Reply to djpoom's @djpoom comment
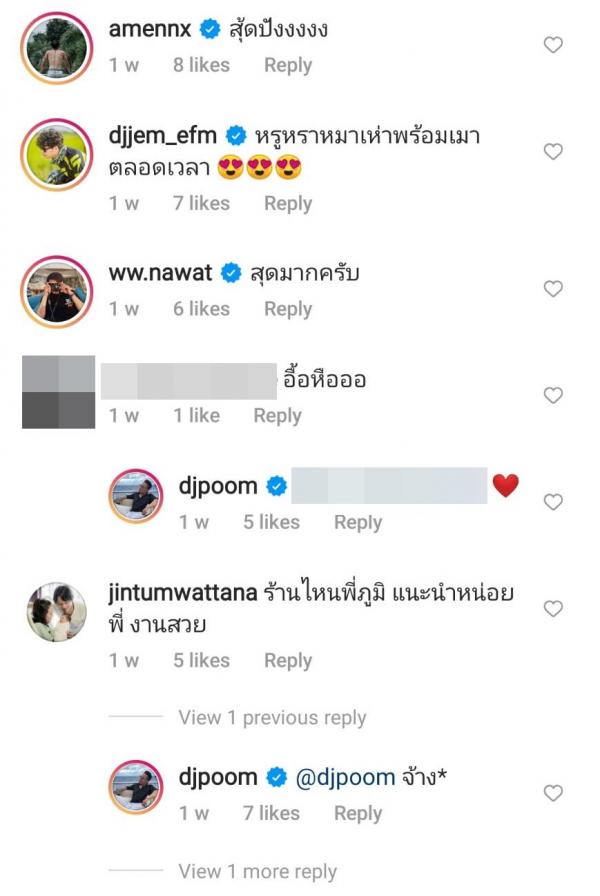Screen dimensions: 600x896 [358, 813]
